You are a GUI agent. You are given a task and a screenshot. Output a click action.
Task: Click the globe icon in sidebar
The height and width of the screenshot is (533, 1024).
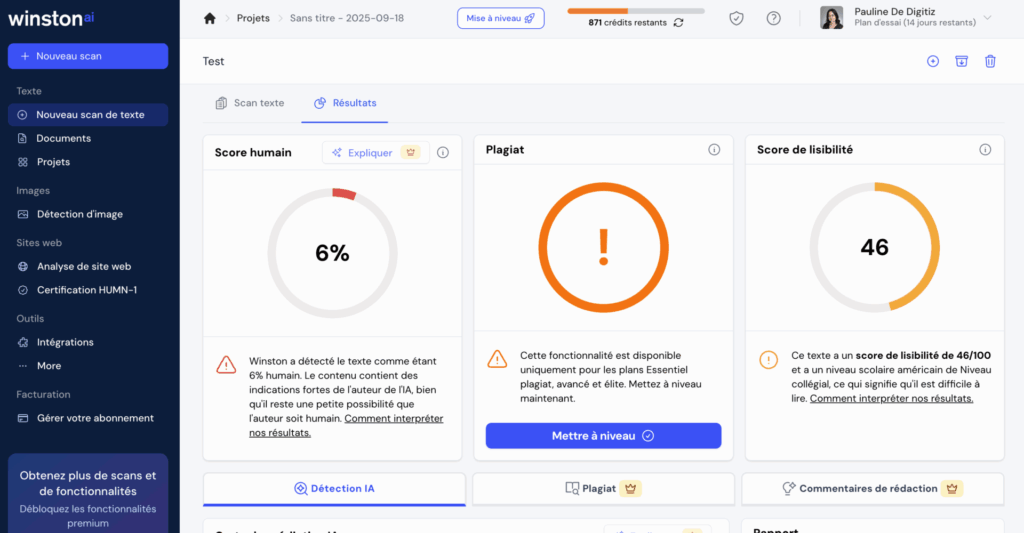[x=23, y=266]
